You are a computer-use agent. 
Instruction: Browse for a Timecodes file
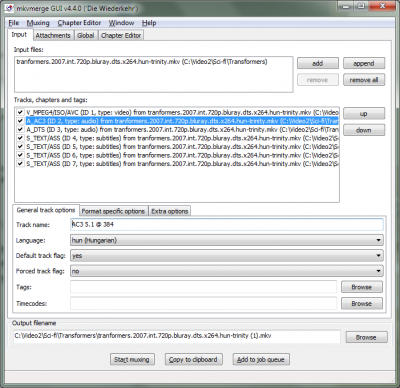point(362,304)
